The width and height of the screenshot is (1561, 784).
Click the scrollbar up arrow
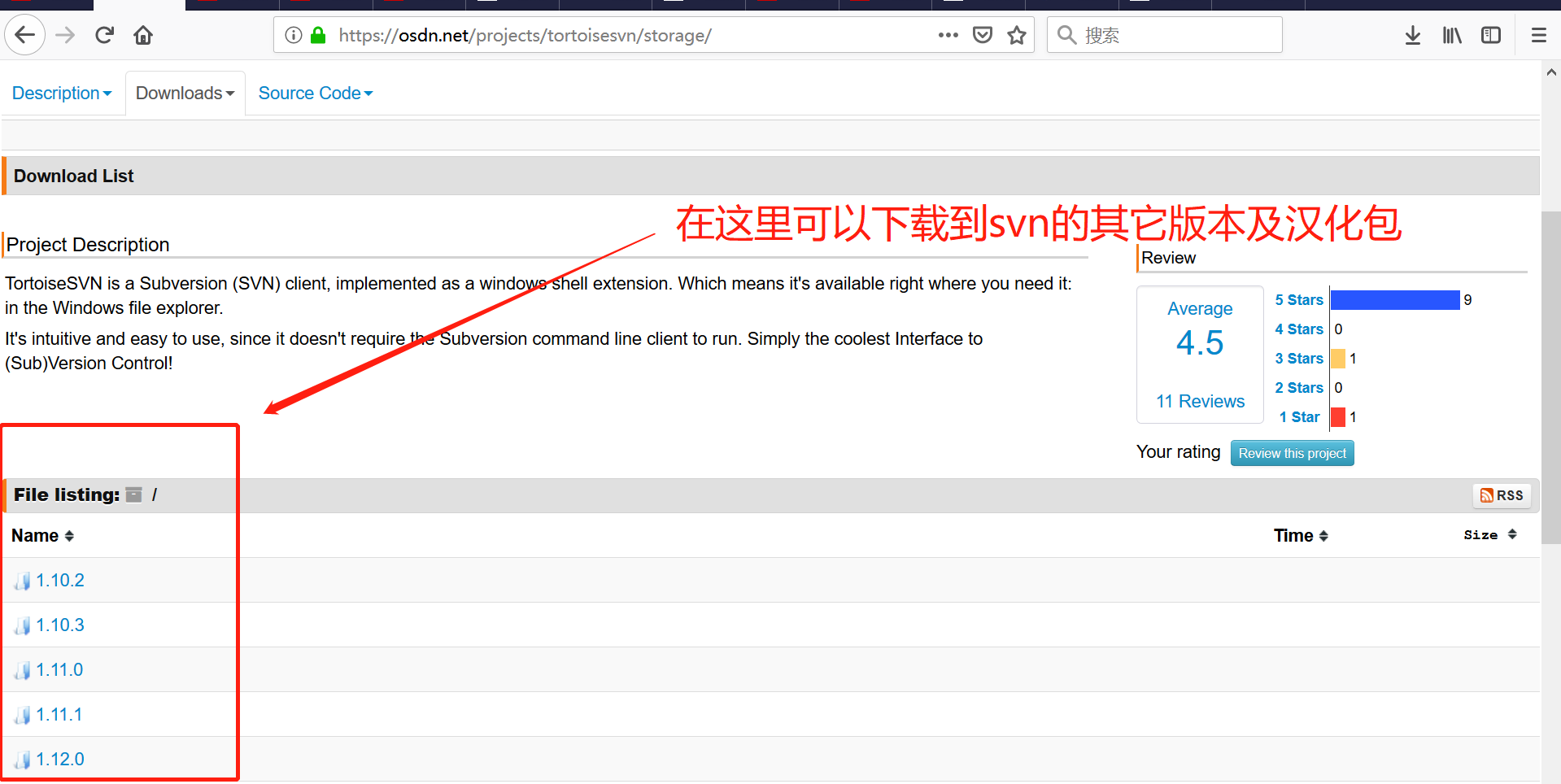click(1551, 72)
